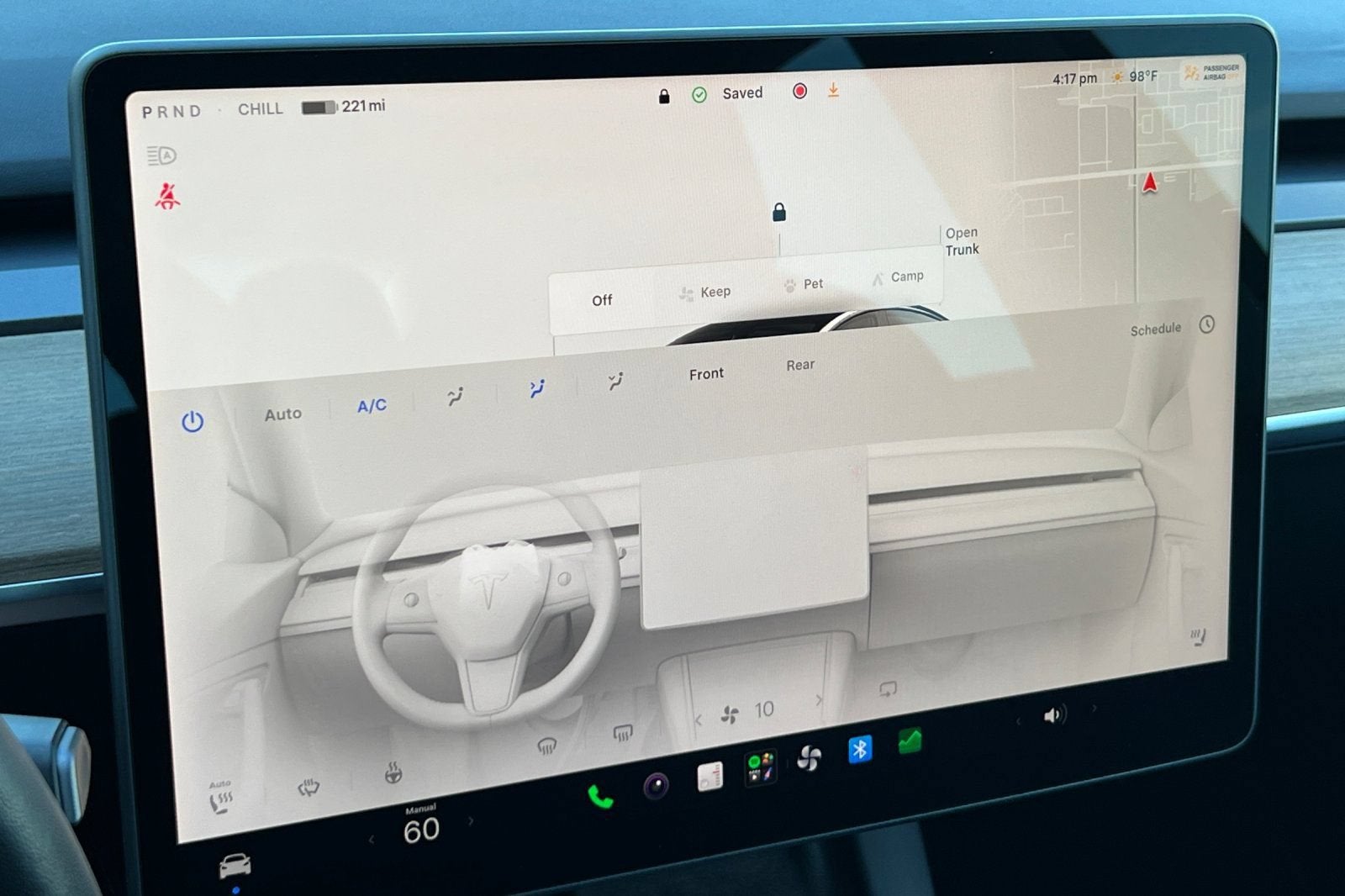Image resolution: width=1345 pixels, height=896 pixels.
Task: Enable Auto climate mode
Action: click(x=282, y=414)
